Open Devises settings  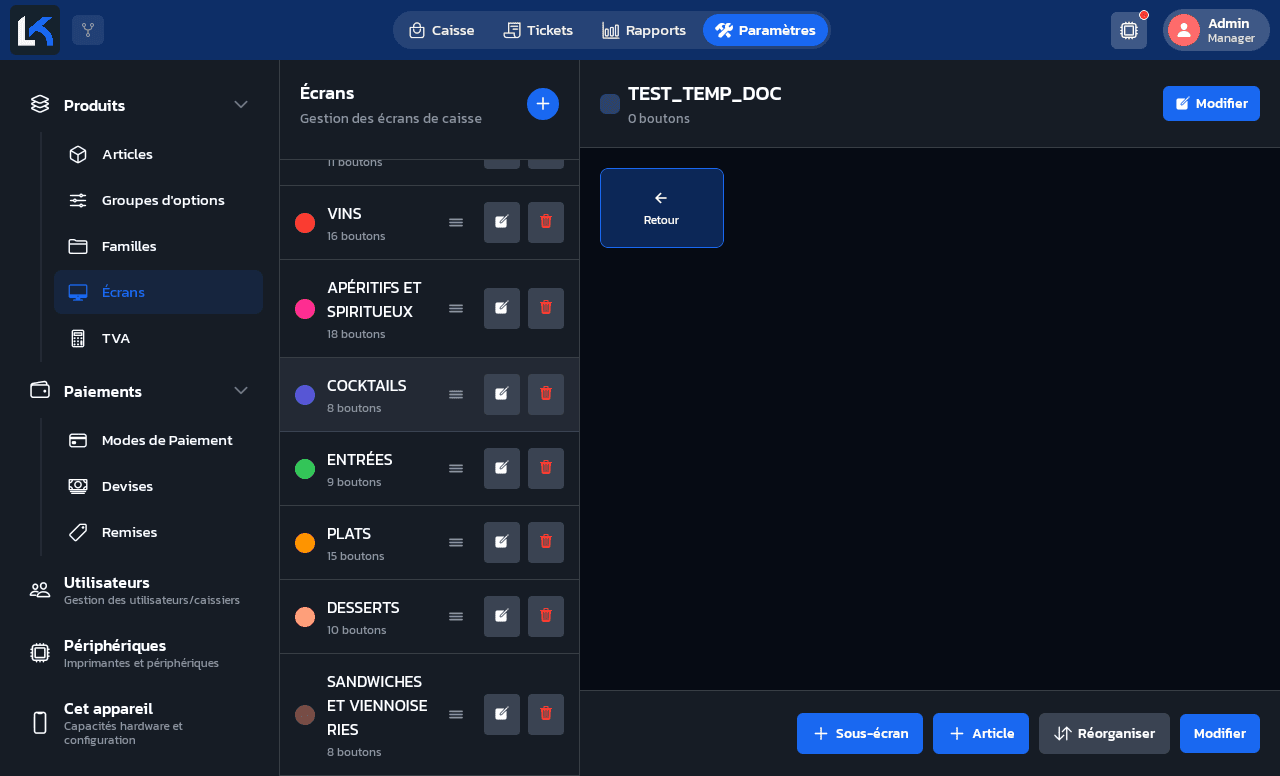coord(158,486)
